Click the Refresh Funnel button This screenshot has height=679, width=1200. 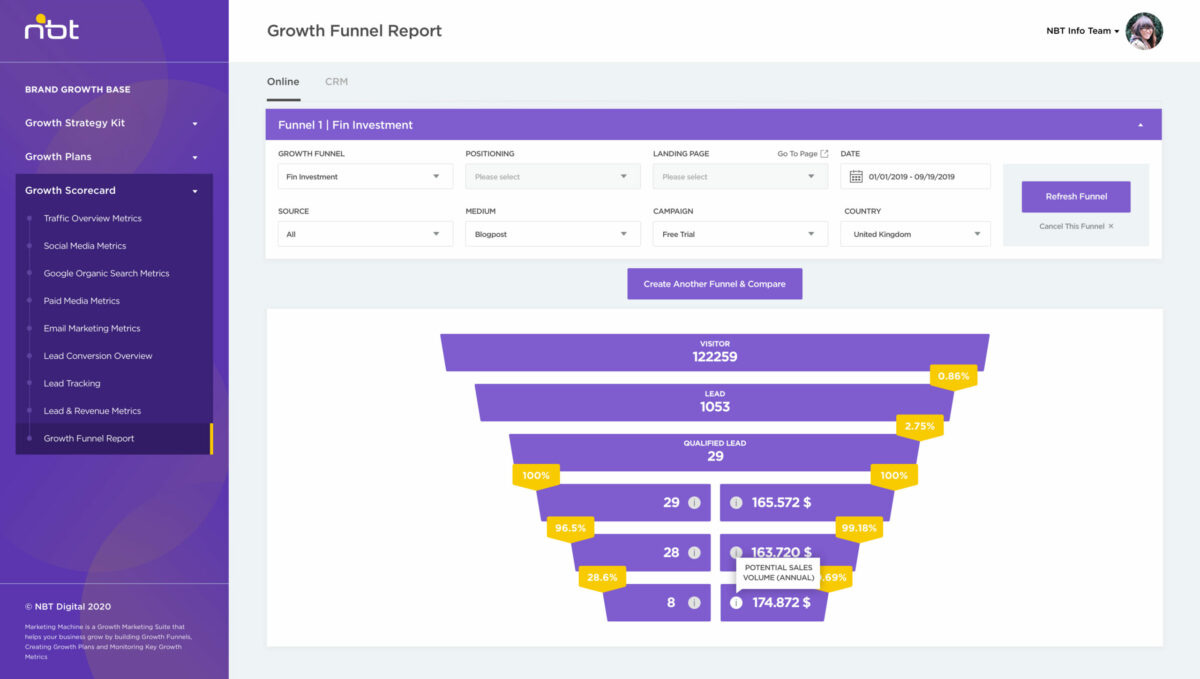[1075, 197]
